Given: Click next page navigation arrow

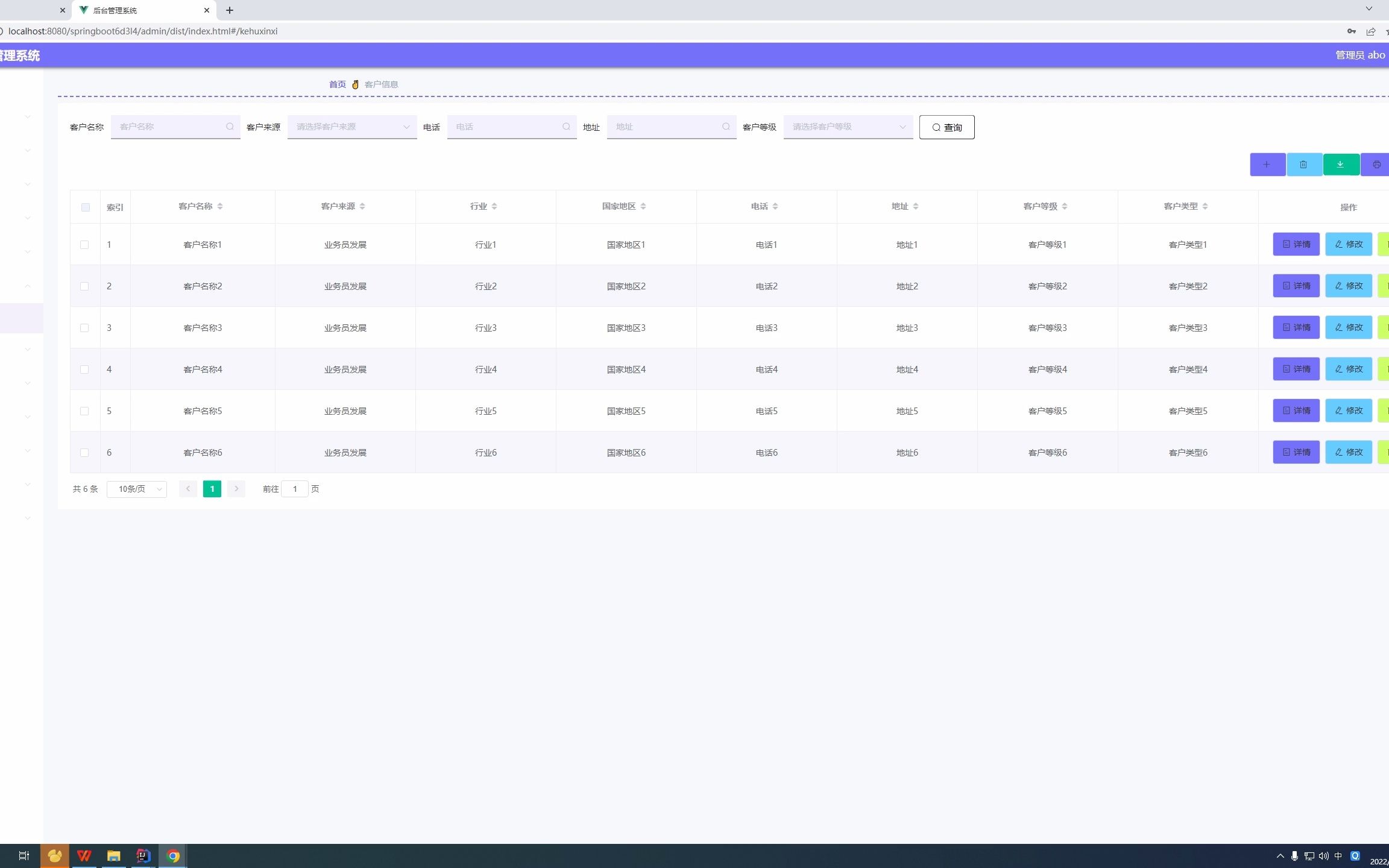Looking at the screenshot, I should point(236,488).
